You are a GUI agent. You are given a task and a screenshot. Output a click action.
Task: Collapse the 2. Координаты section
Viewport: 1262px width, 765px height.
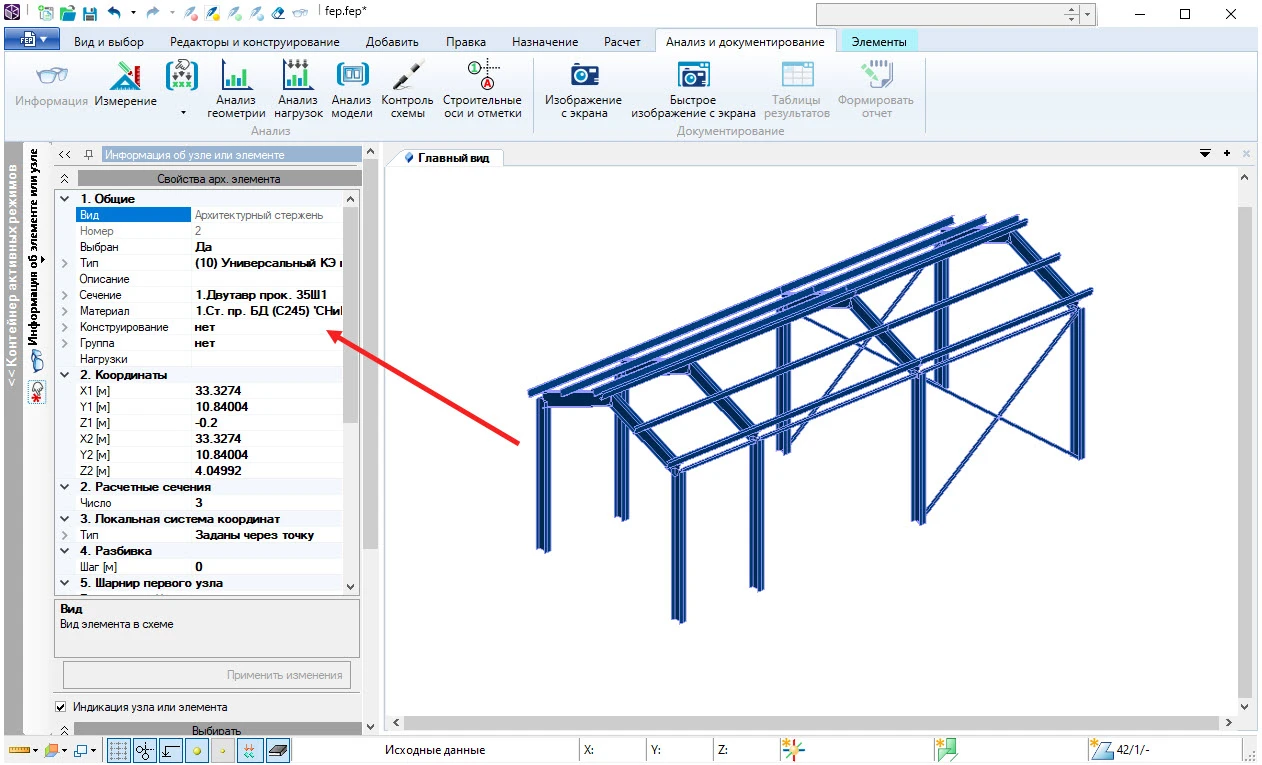coord(65,375)
